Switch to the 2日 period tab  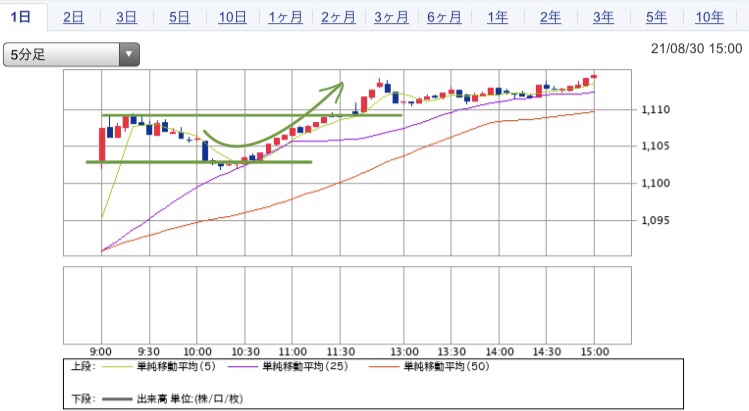pos(74,18)
